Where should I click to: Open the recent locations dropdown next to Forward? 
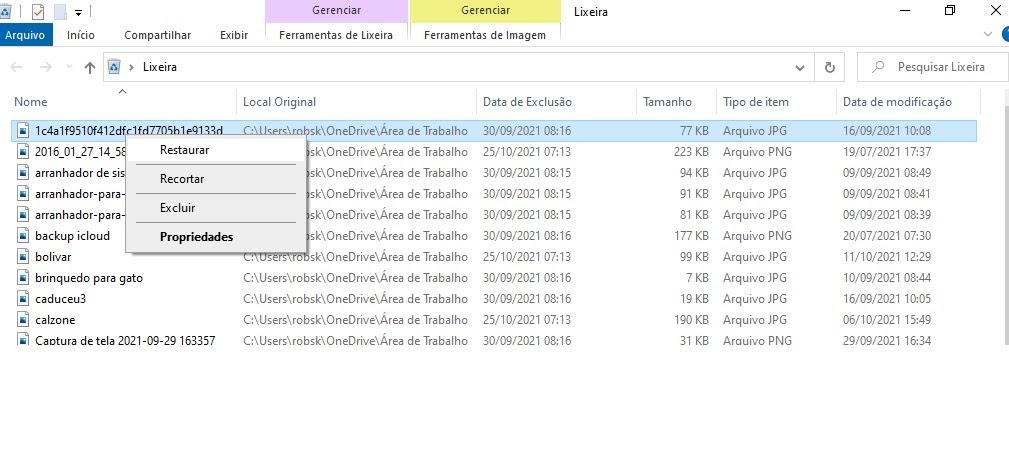point(68,67)
